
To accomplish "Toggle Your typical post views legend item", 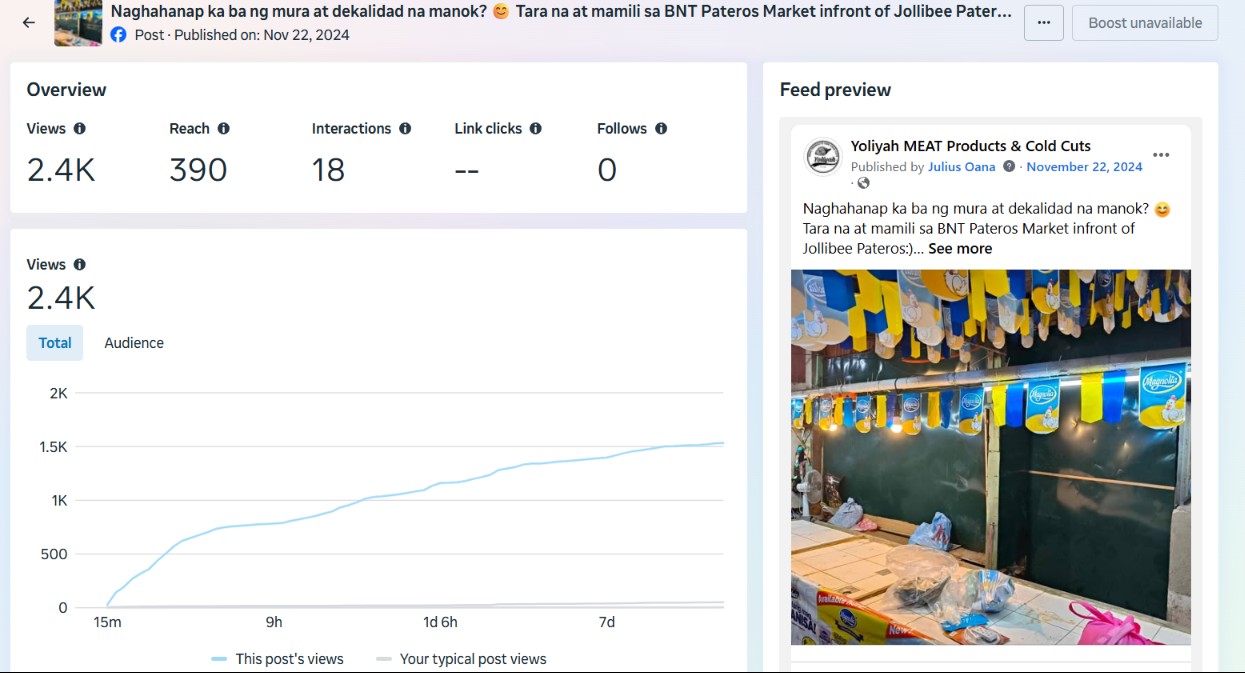I will tap(461, 659).
